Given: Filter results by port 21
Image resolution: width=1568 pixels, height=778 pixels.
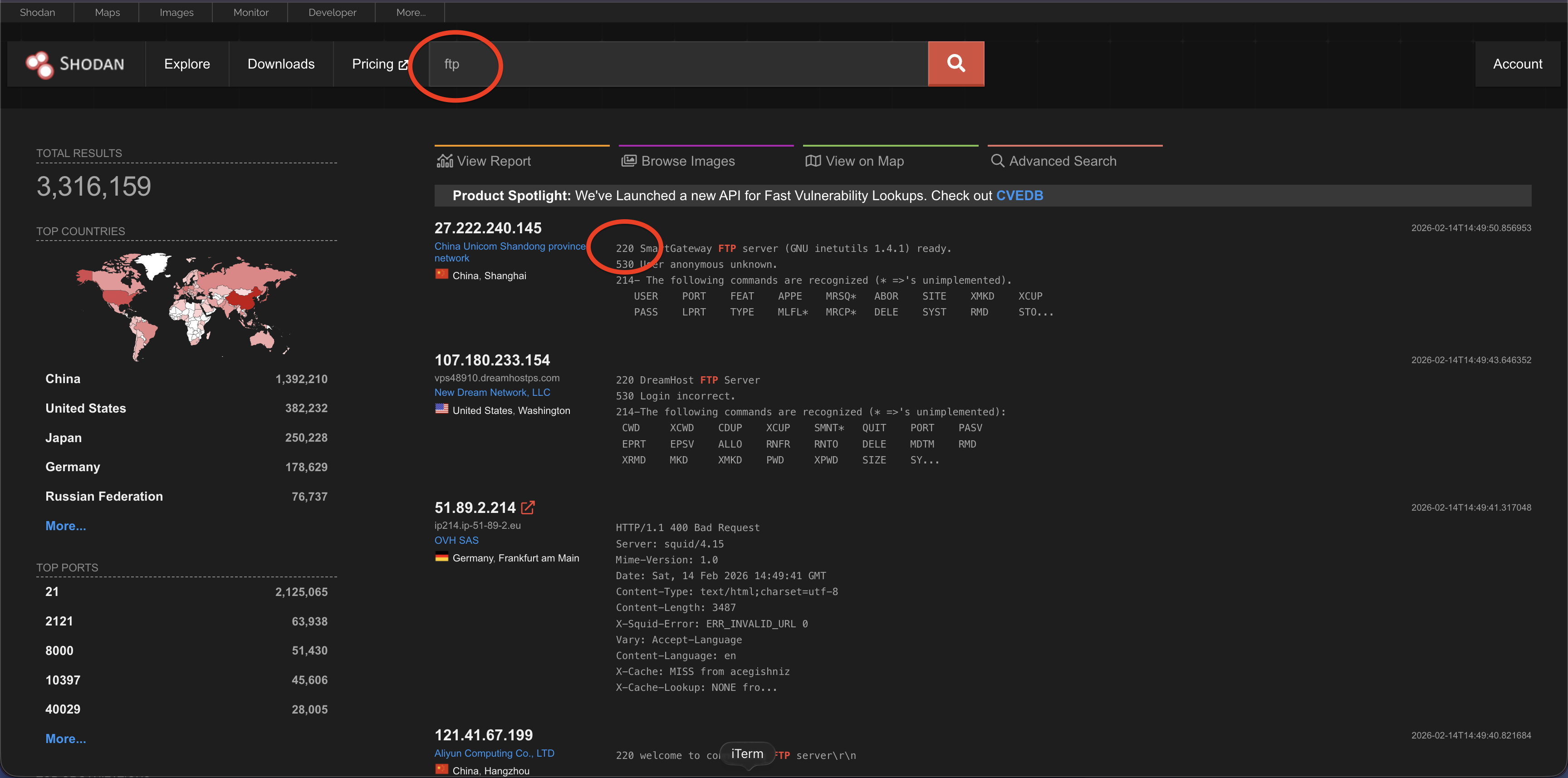Looking at the screenshot, I should pos(52,592).
